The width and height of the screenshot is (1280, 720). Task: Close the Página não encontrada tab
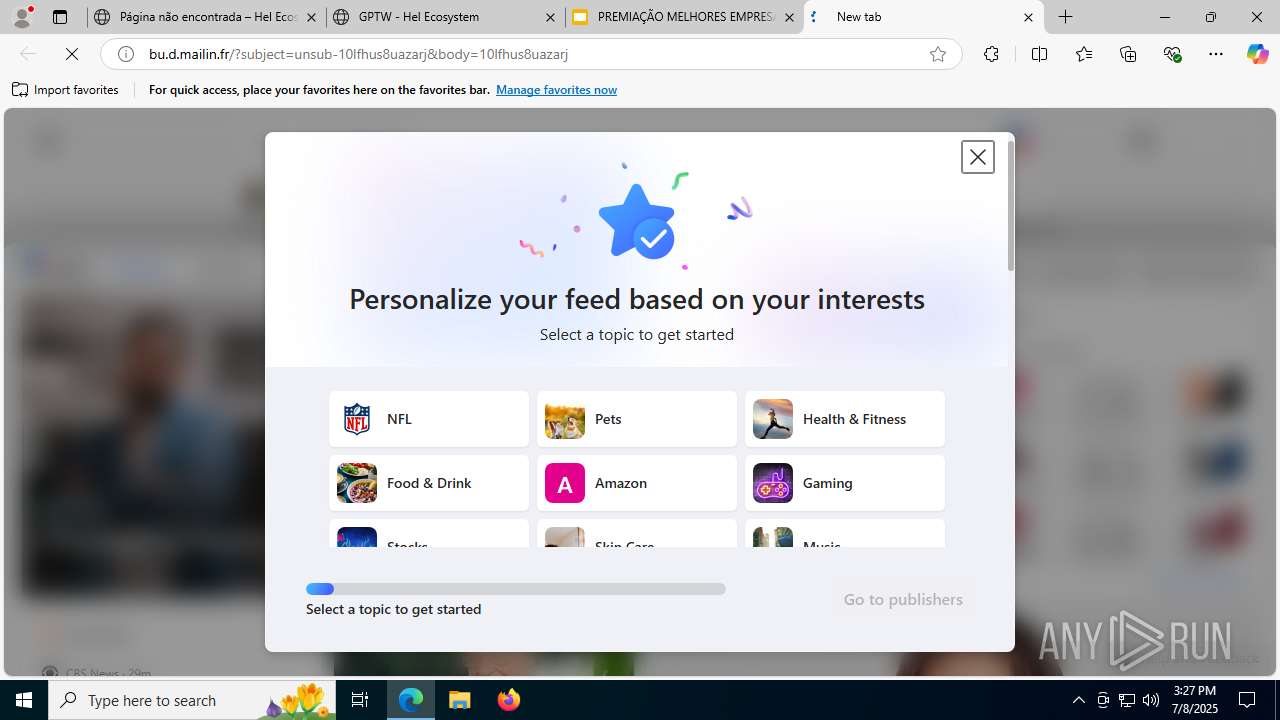tap(311, 17)
